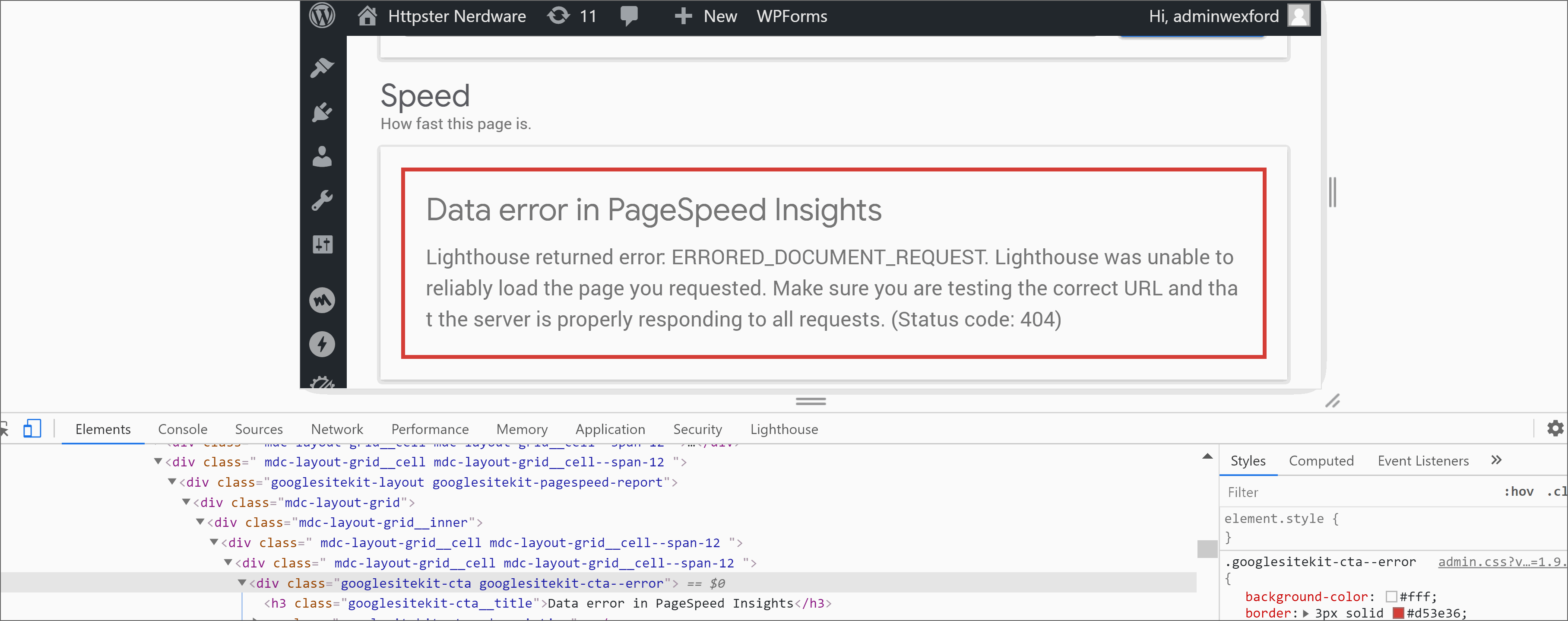Collapse the googlesitekit-cta--error div node
1568x621 pixels.
point(242,583)
